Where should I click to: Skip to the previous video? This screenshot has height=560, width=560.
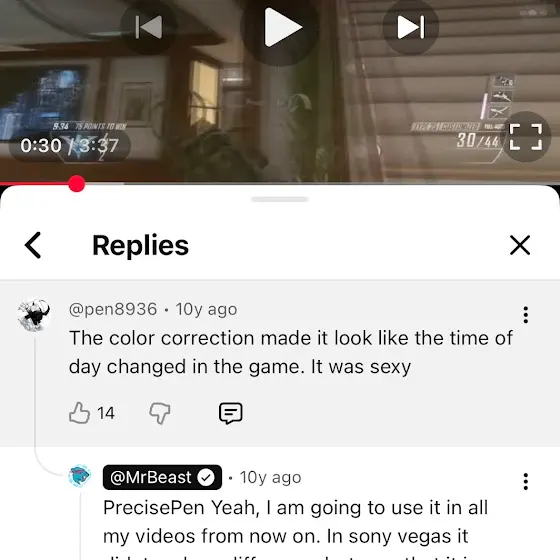tap(149, 27)
